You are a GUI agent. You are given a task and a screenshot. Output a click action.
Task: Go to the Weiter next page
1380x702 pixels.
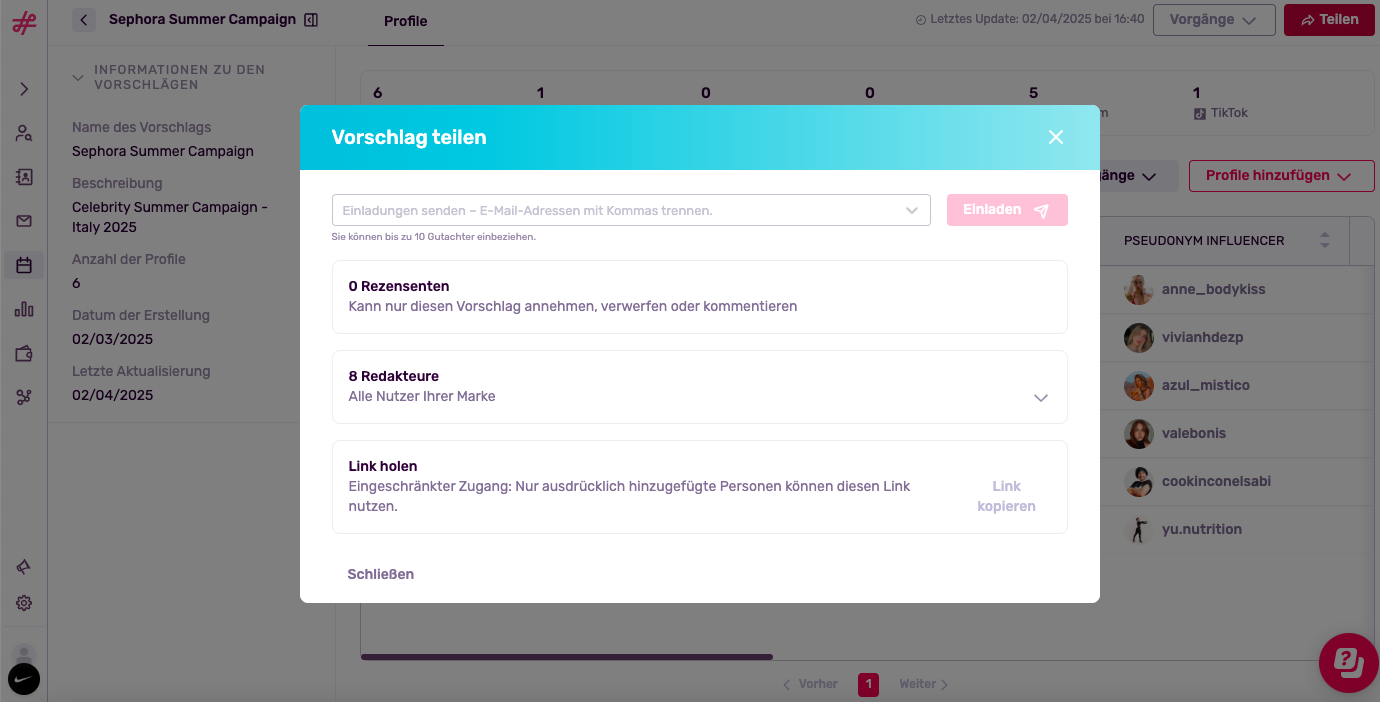click(924, 684)
